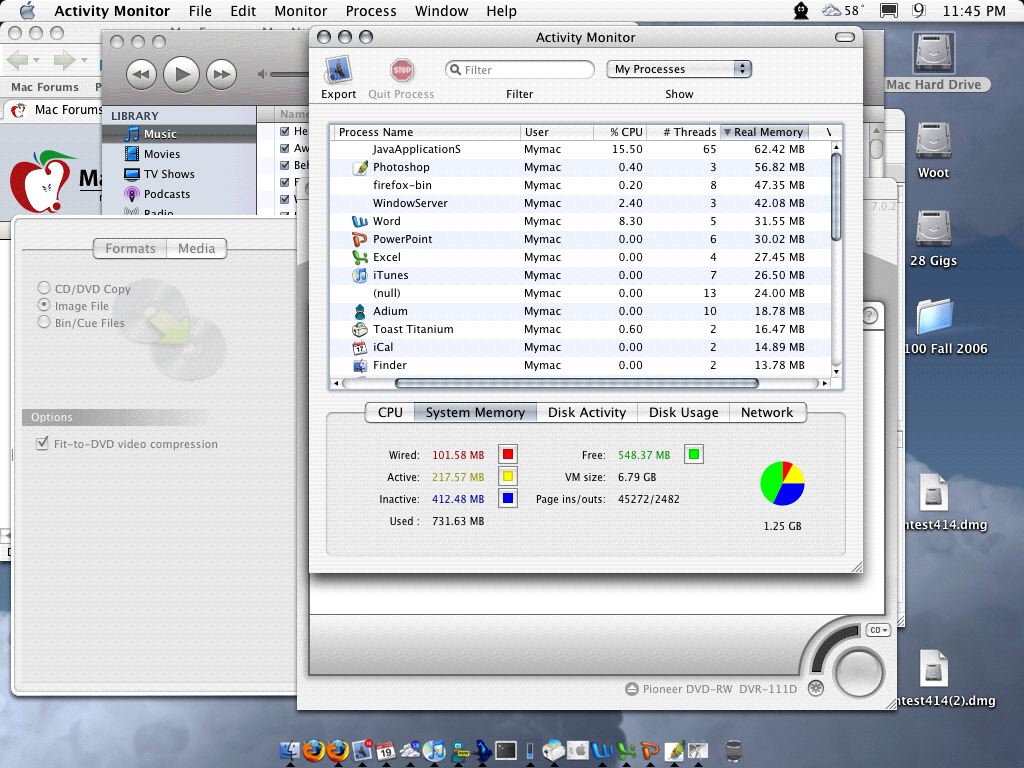Switch to the CPU tab
This screenshot has width=1024, height=768.
(x=390, y=413)
